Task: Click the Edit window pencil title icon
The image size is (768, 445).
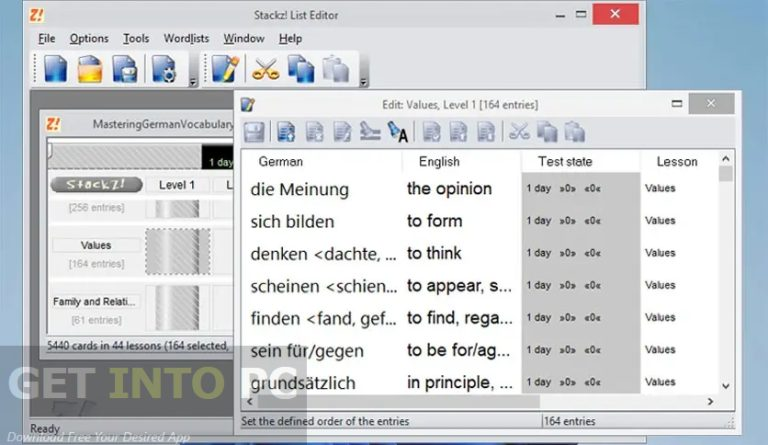Action: (248, 104)
